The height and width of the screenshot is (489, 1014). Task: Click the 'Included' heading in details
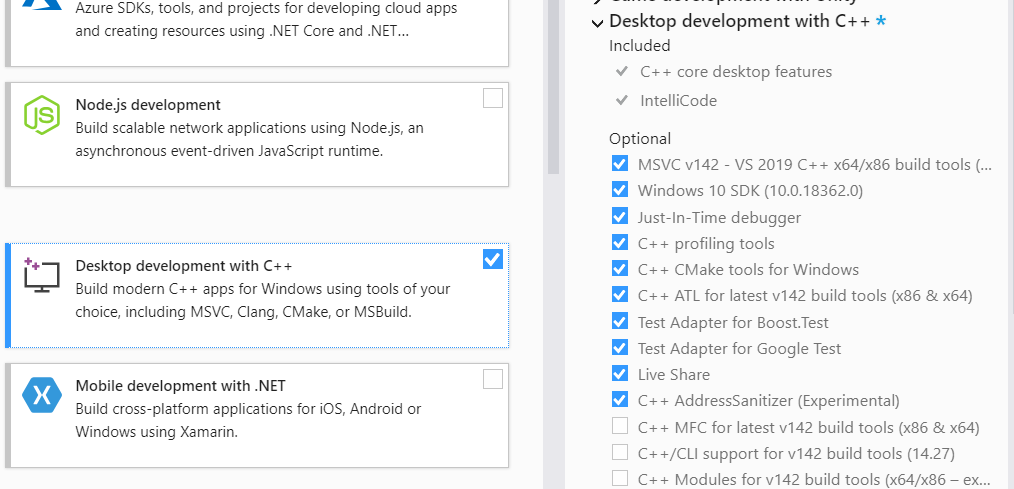coord(640,45)
